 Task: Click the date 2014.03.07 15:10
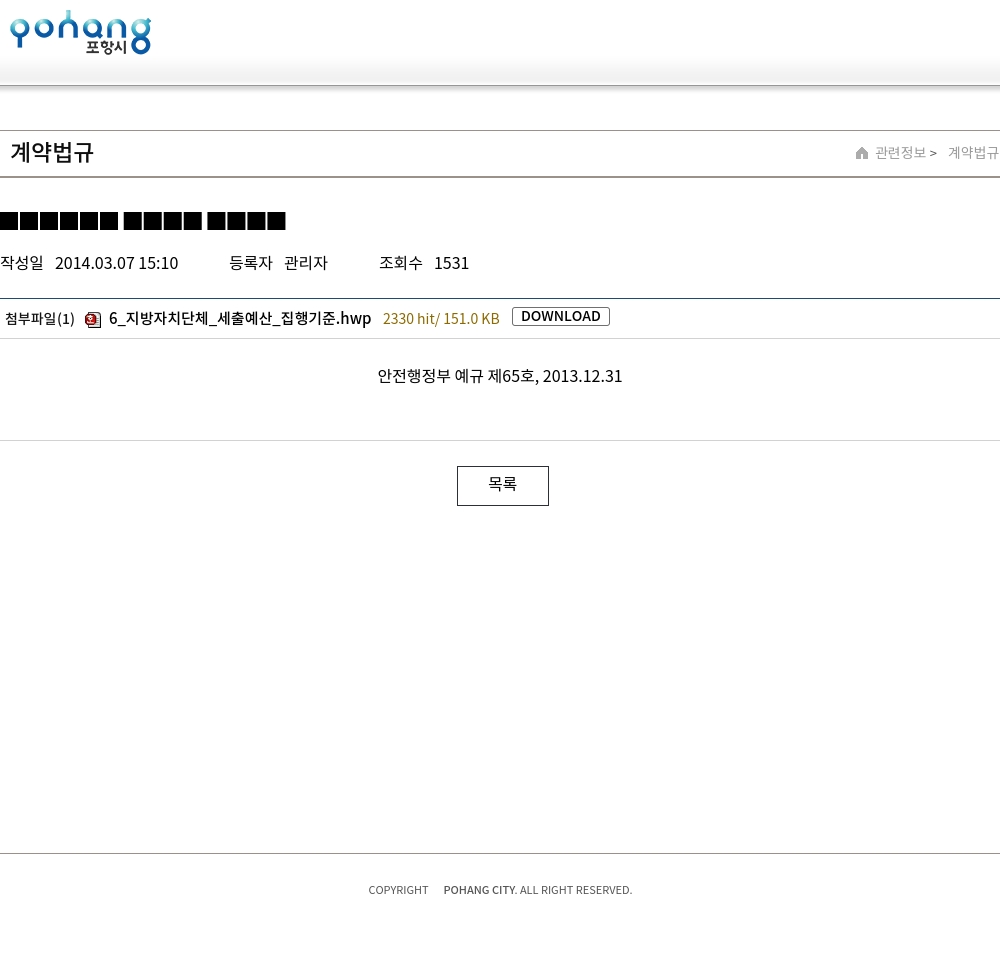click(x=116, y=263)
